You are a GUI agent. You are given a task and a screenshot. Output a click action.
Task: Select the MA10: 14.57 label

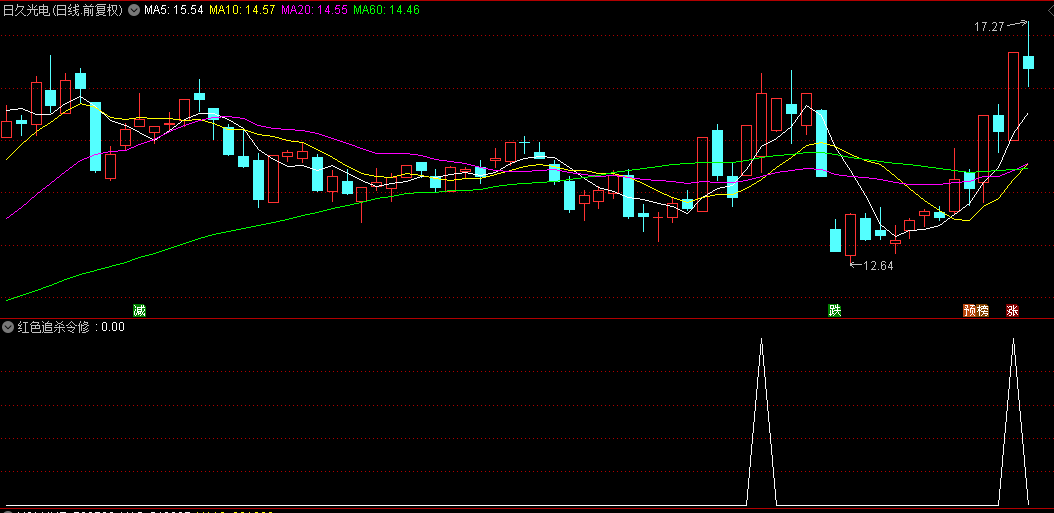[x=242, y=10]
